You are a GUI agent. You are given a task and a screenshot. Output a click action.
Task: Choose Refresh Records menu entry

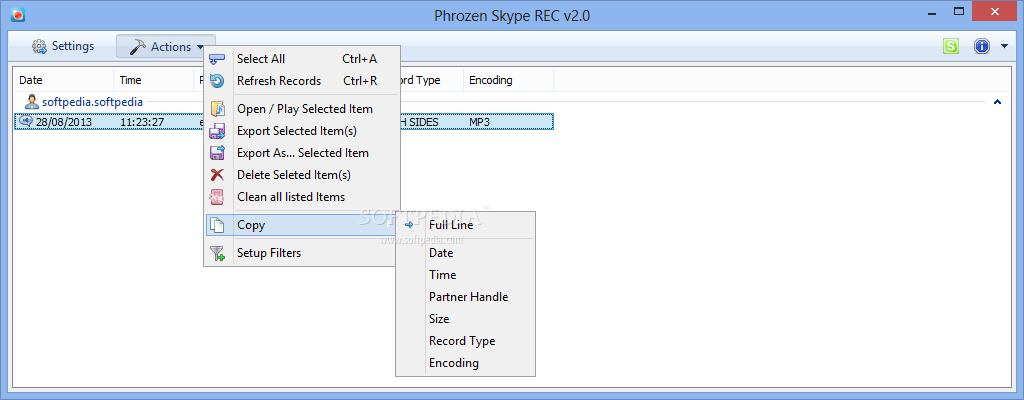click(x=302, y=81)
